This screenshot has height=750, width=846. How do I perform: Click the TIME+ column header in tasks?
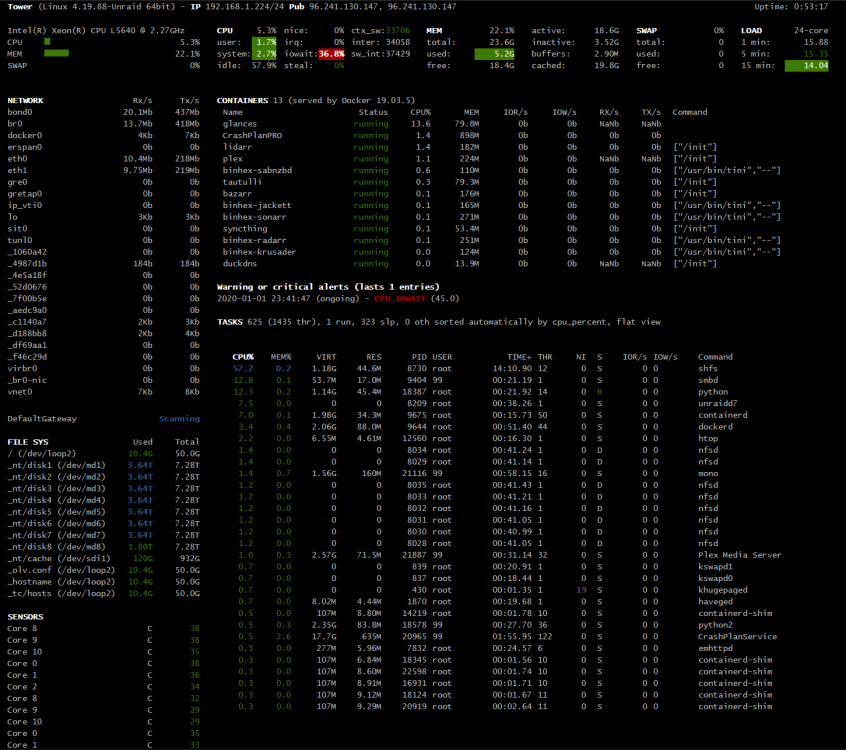point(519,357)
